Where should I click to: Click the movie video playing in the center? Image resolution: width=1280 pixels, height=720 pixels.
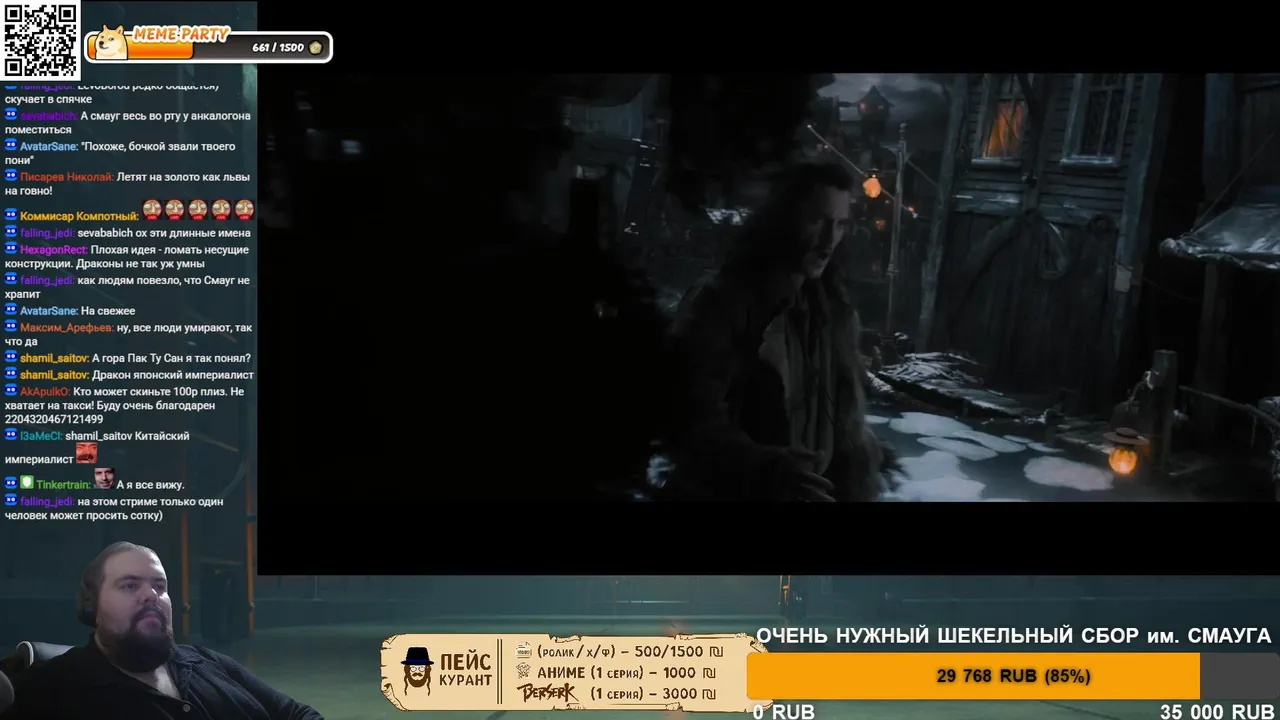tap(768, 287)
